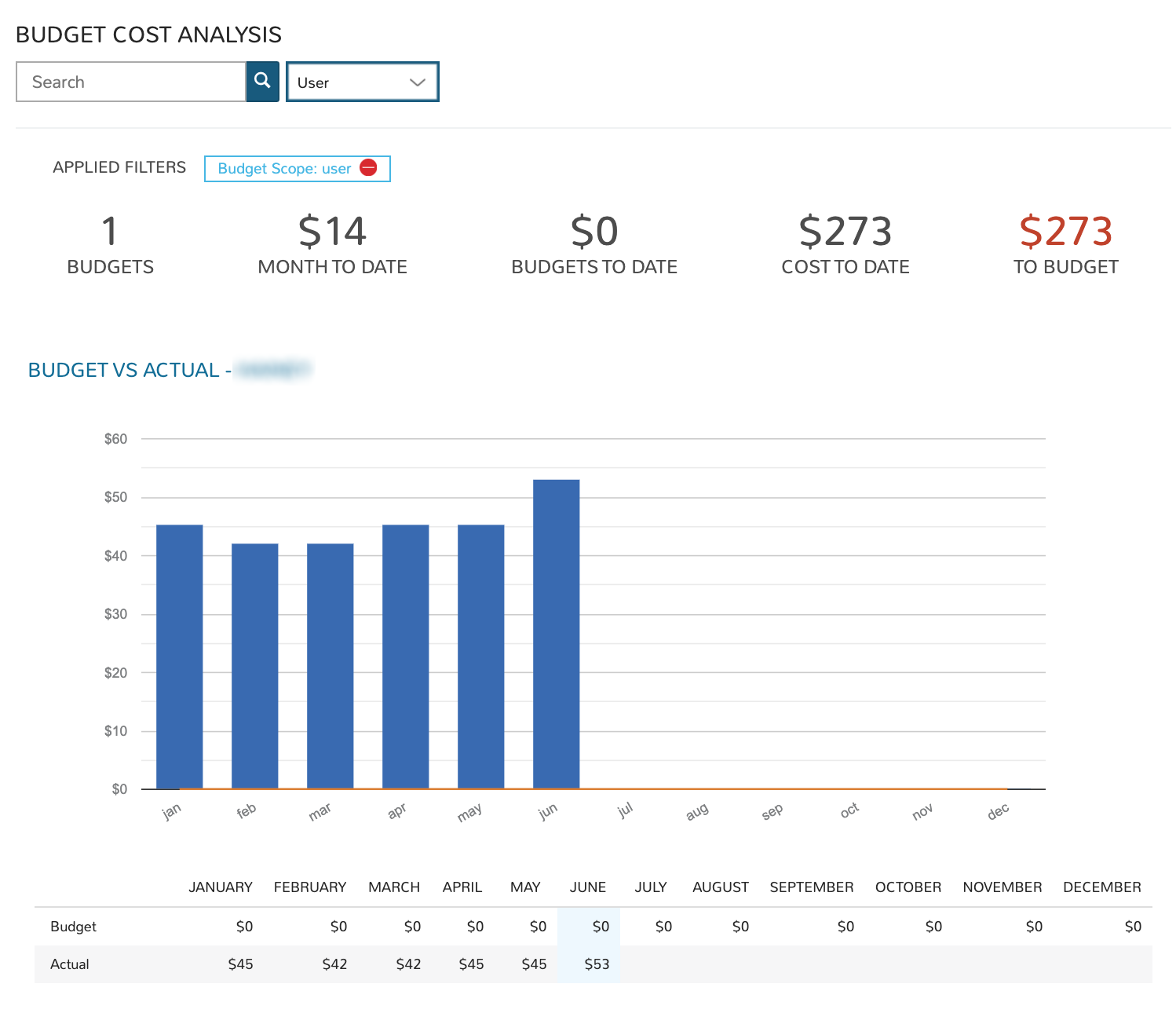Screen dimensions: 1176x1013
Task: Click the tallest bar in the budget chart
Action: 556,628
